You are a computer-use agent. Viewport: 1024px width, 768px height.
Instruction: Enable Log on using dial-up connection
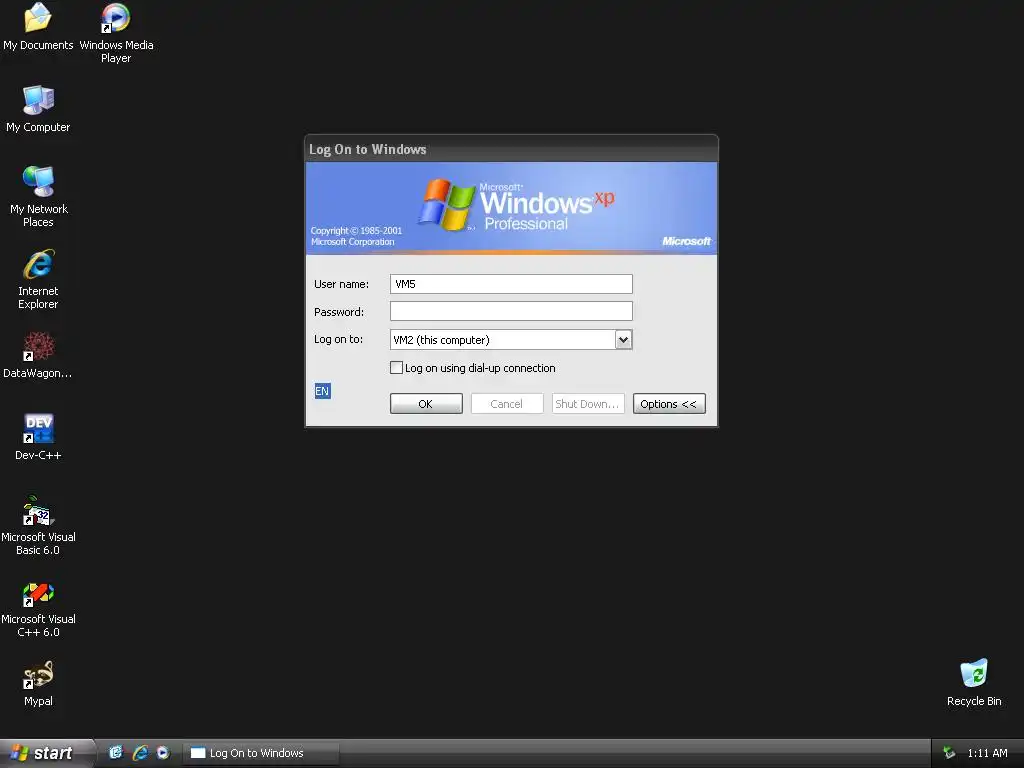396,368
